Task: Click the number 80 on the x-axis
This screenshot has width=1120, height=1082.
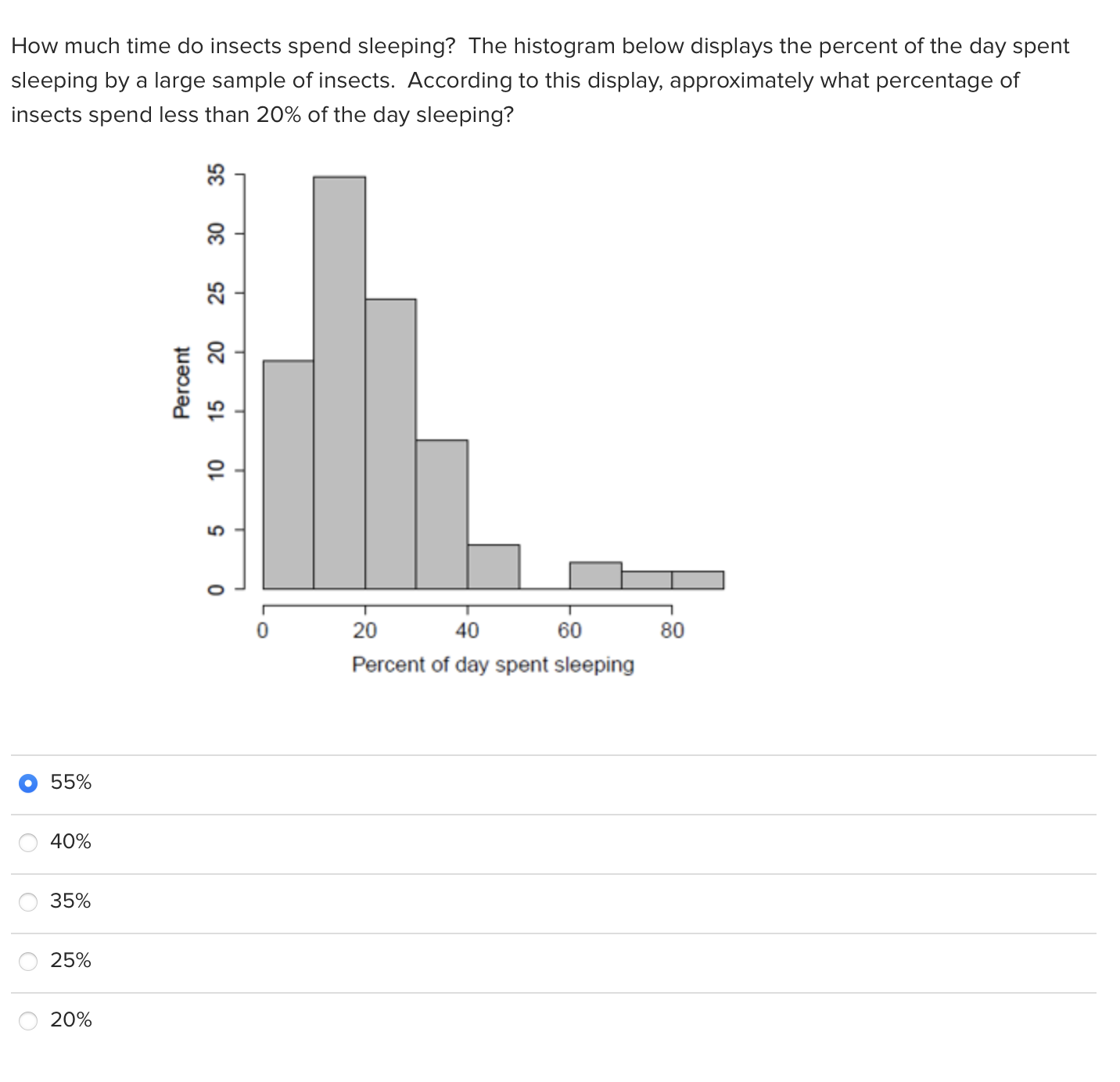Action: (x=673, y=631)
